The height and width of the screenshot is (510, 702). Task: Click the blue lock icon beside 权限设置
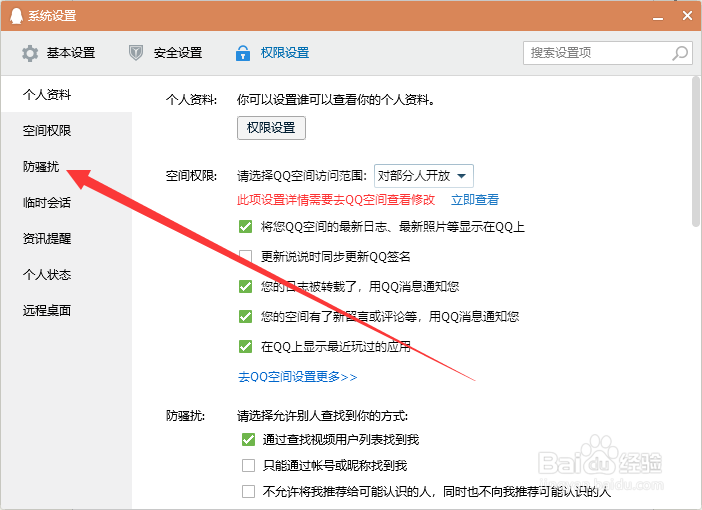[243, 53]
